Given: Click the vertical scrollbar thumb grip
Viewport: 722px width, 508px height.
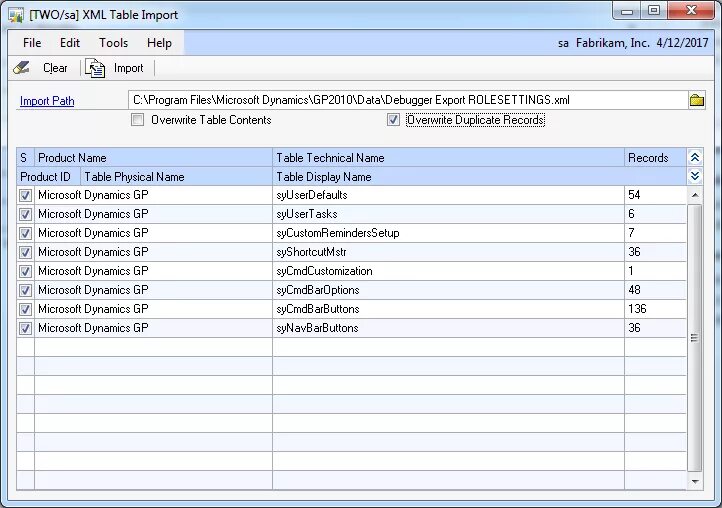Looking at the screenshot, I should (695, 338).
